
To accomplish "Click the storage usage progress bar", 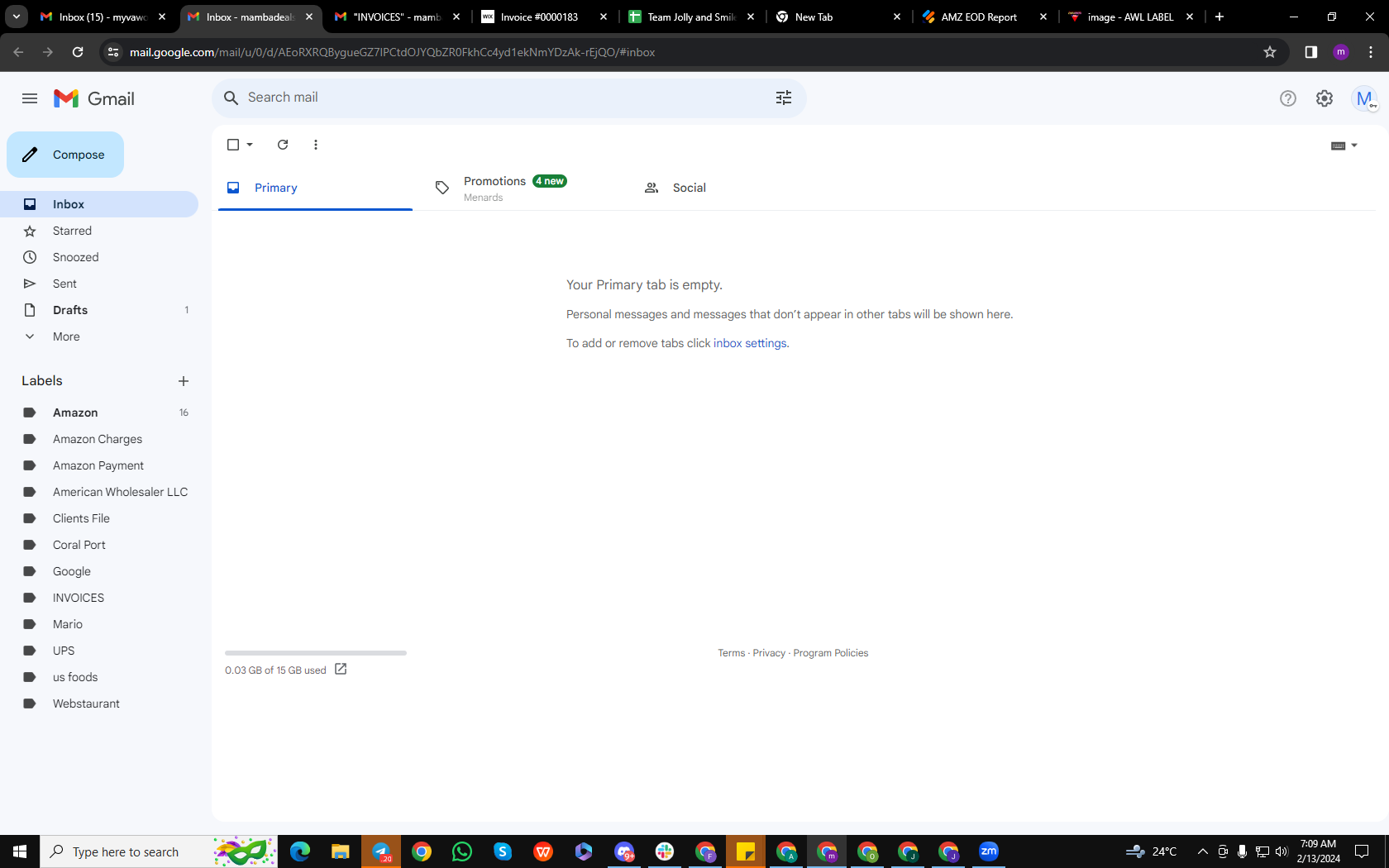I will click(x=316, y=653).
